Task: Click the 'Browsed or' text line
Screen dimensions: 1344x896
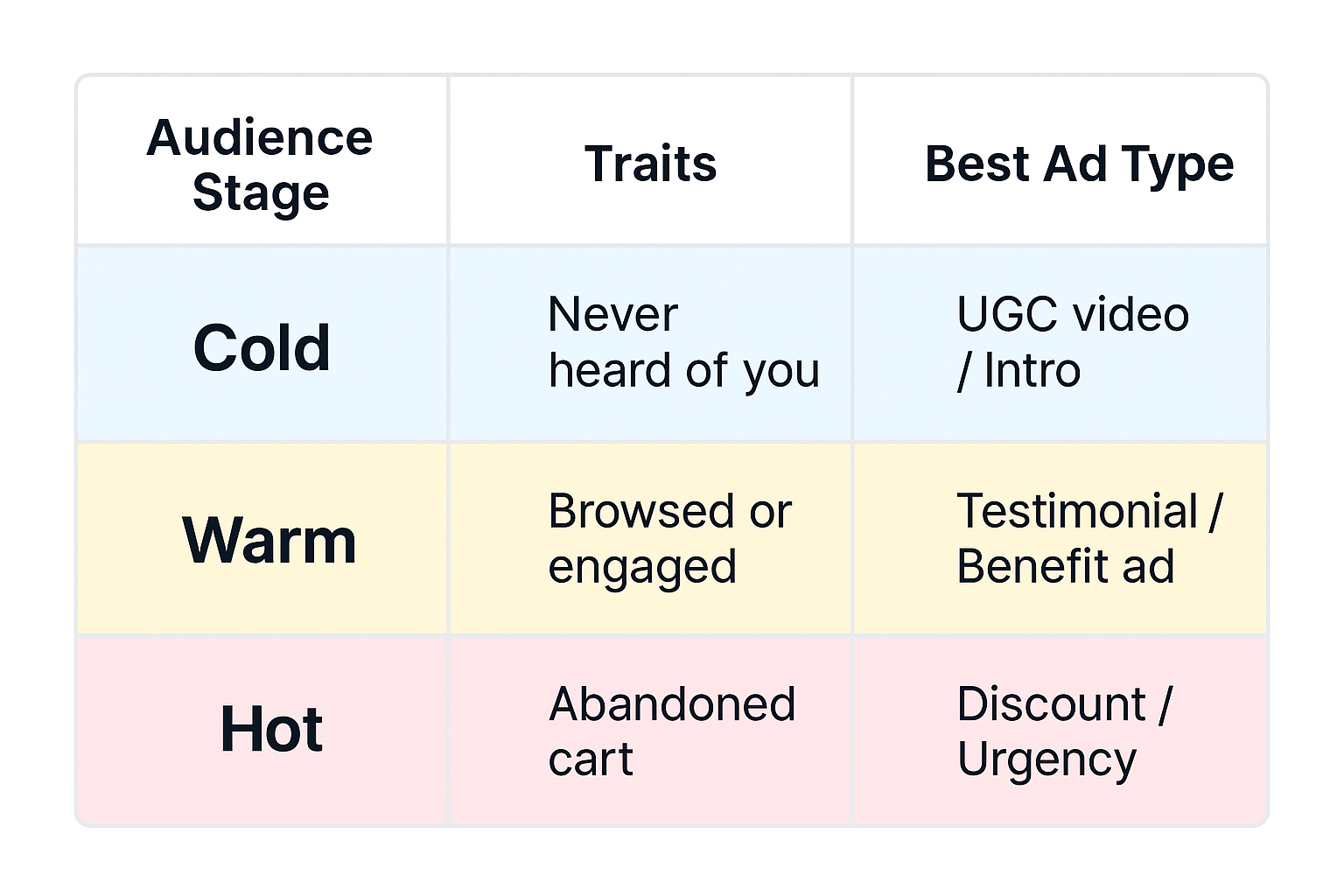Action: click(669, 511)
